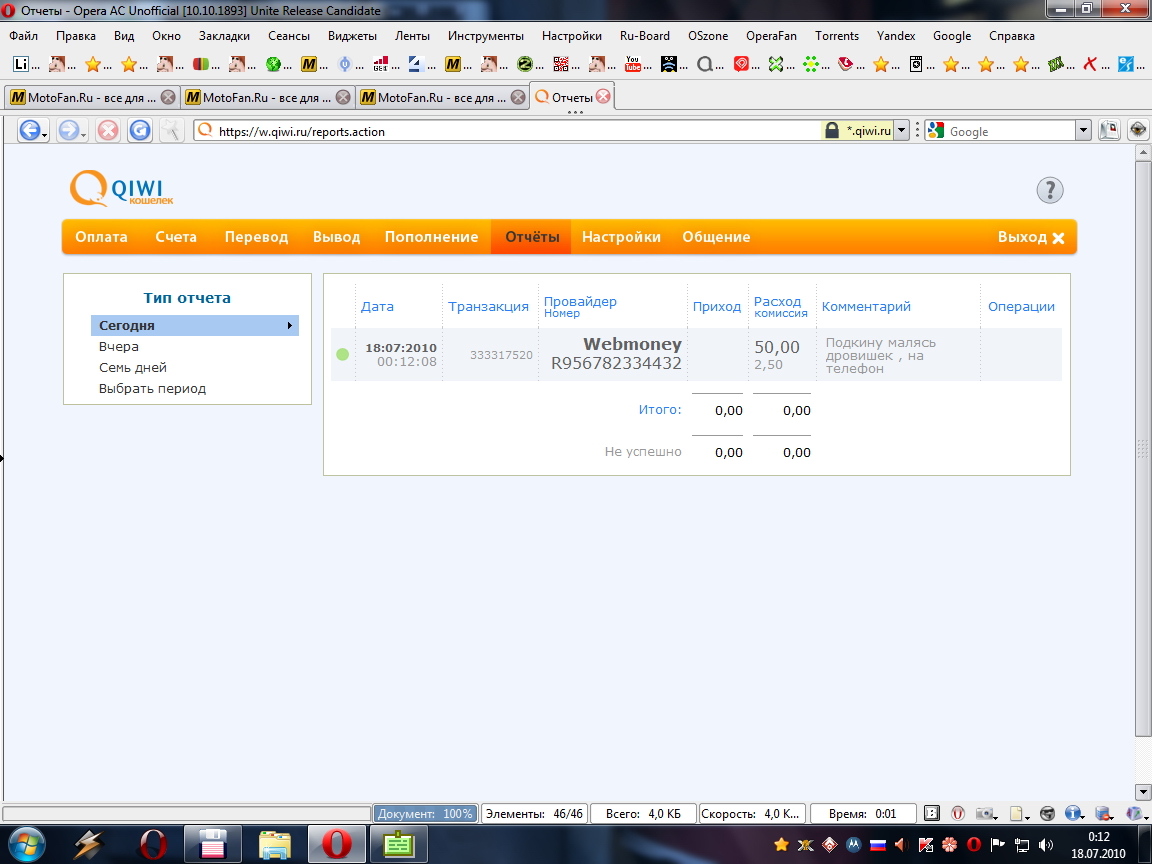The height and width of the screenshot is (864, 1152).
Task: Expand the address bar dropdown arrow
Action: click(x=902, y=131)
